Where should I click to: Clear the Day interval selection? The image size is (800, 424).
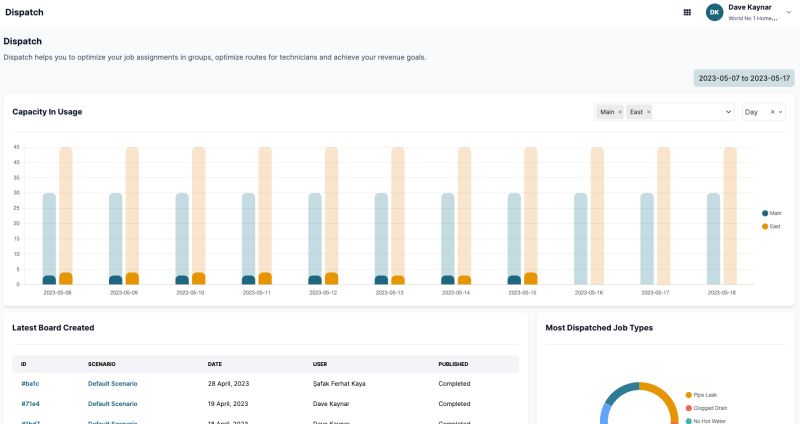tap(772, 112)
